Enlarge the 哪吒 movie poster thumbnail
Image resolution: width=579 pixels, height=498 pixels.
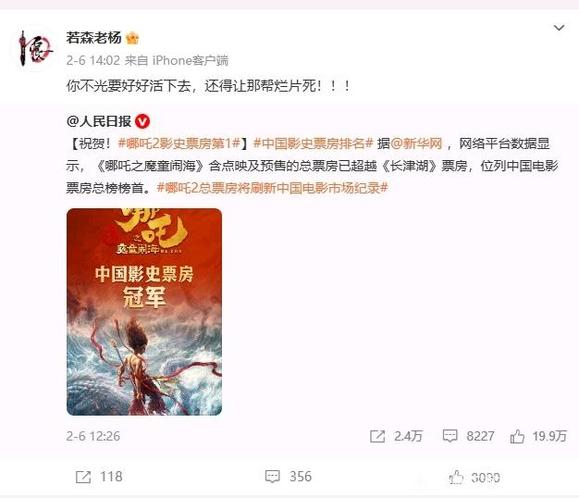(x=144, y=312)
